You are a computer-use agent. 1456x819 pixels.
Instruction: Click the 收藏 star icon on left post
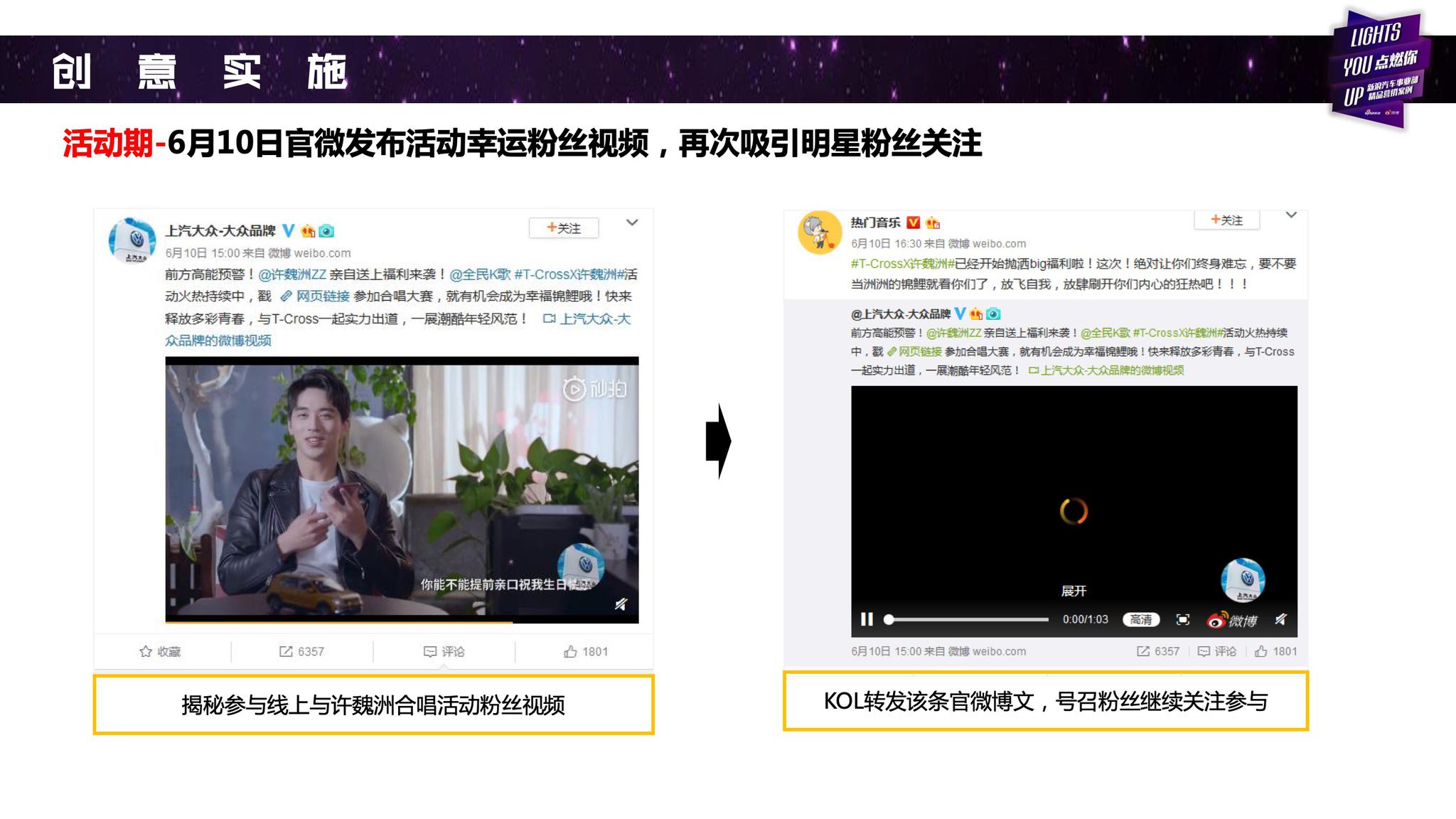[146, 651]
